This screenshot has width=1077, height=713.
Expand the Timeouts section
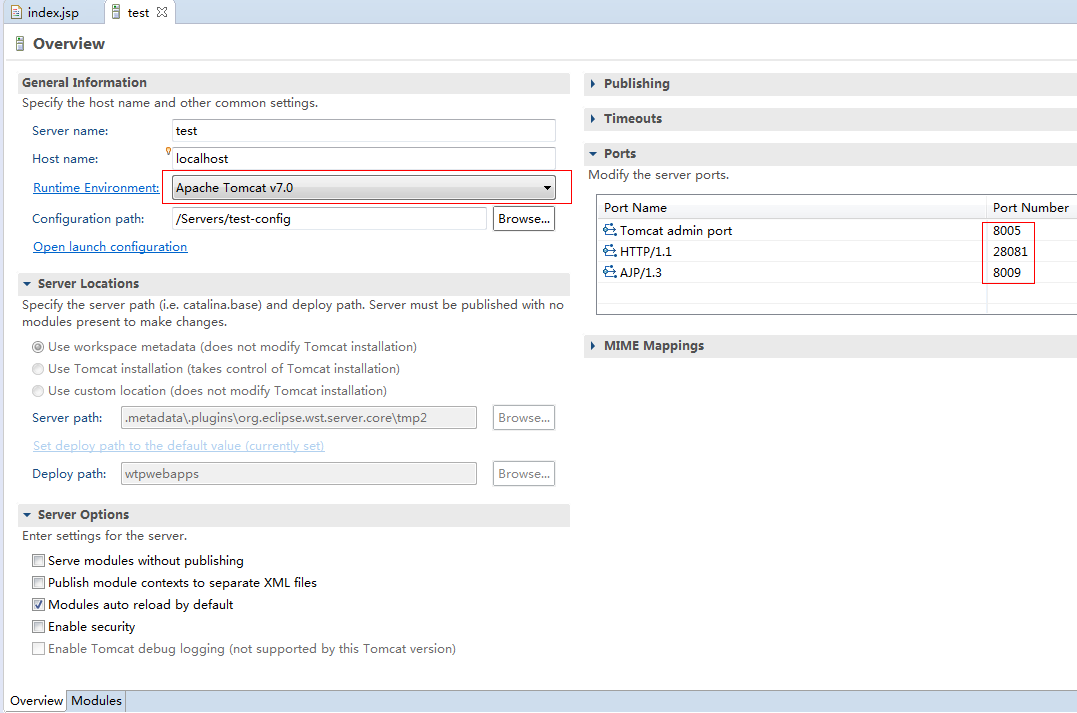coord(593,119)
